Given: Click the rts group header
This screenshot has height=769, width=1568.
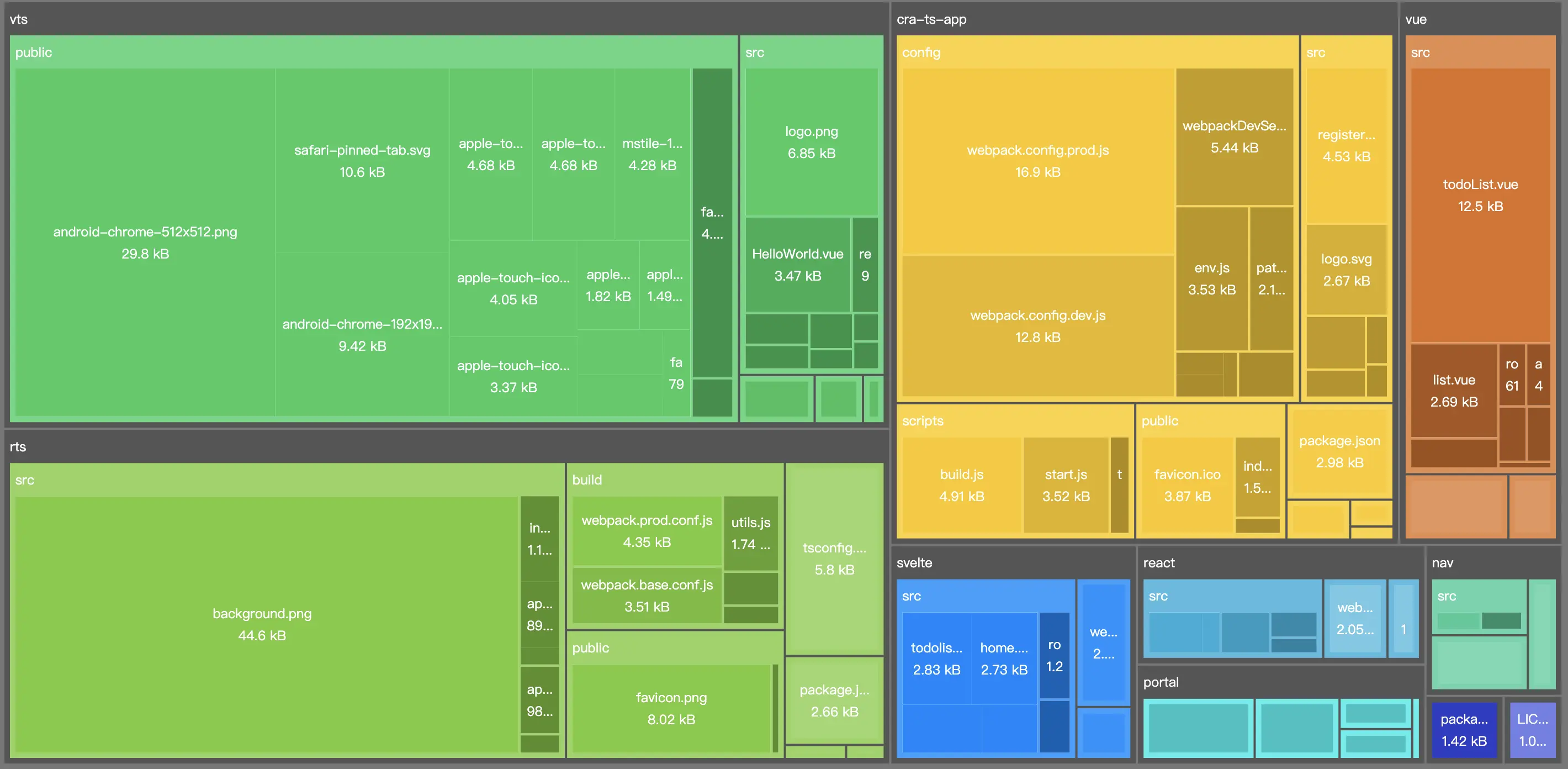Looking at the screenshot, I should (x=18, y=446).
